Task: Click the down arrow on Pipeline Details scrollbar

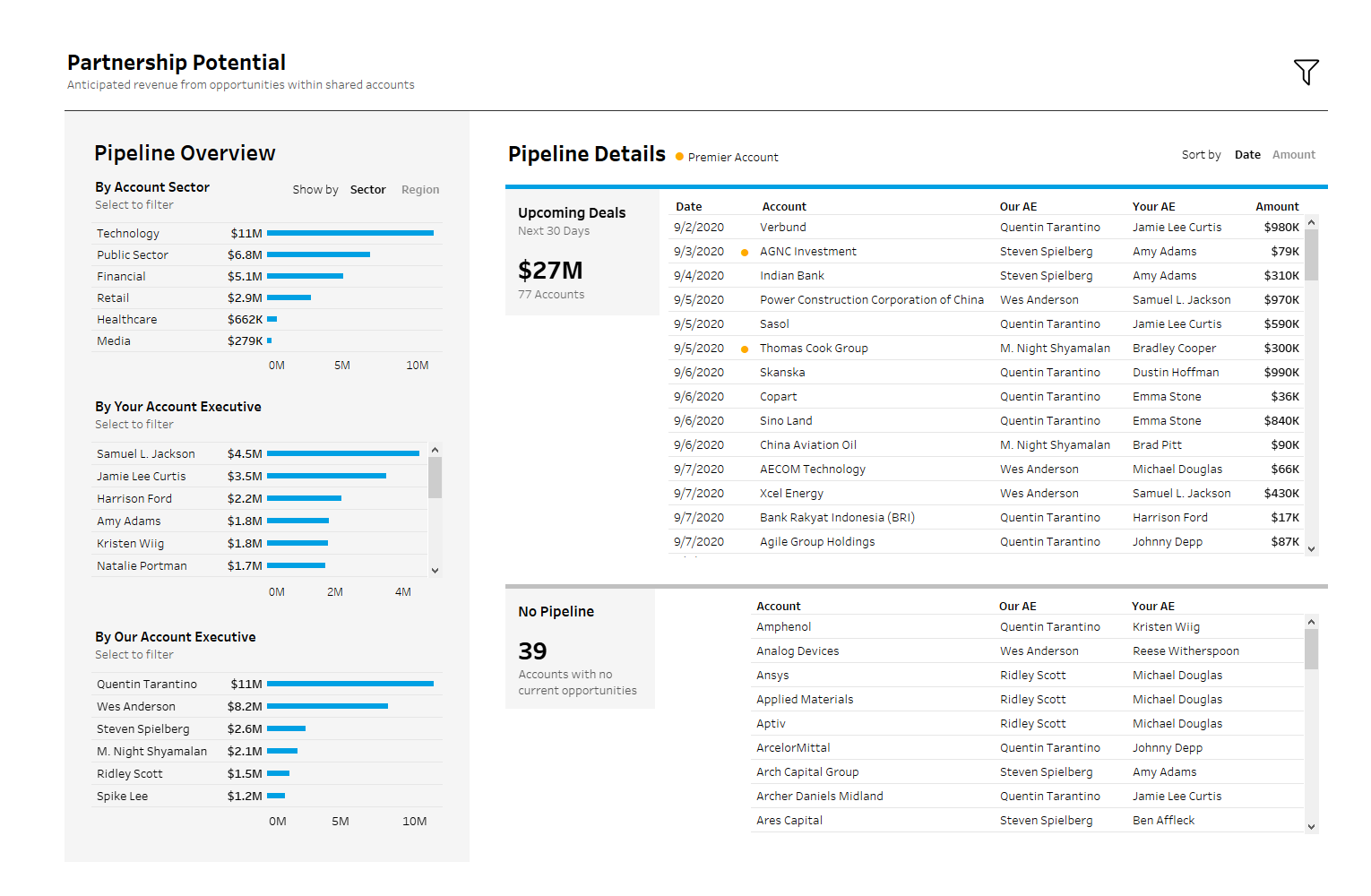Action: tap(1312, 547)
